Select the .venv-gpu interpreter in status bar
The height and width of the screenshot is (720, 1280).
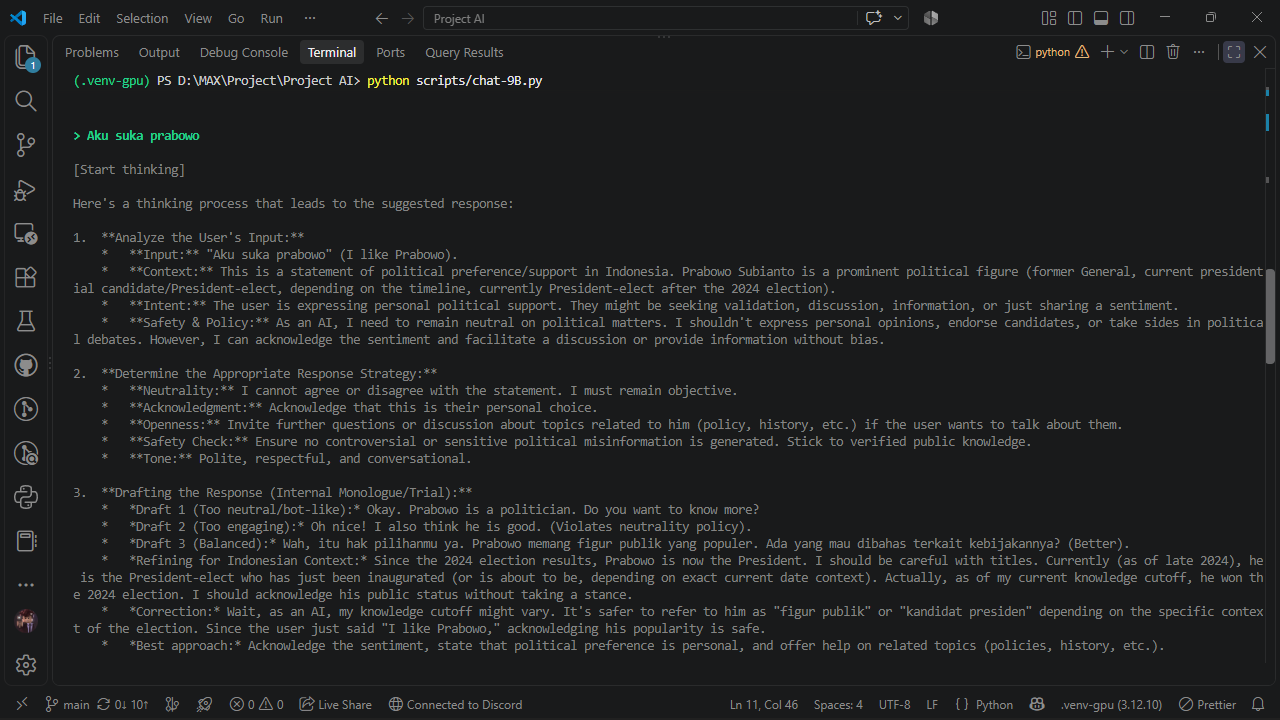(1111, 704)
